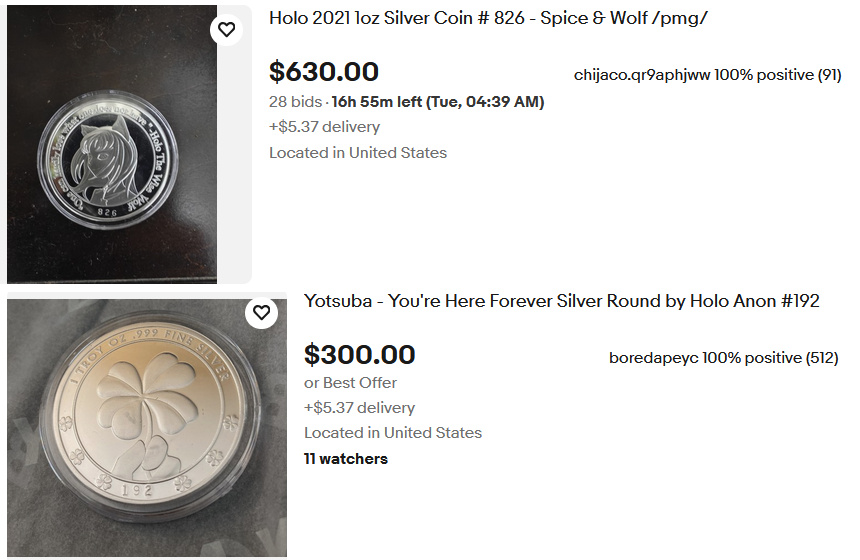Click heart icon on Yotsuba listing
The height and width of the screenshot is (560, 860).
click(261, 313)
